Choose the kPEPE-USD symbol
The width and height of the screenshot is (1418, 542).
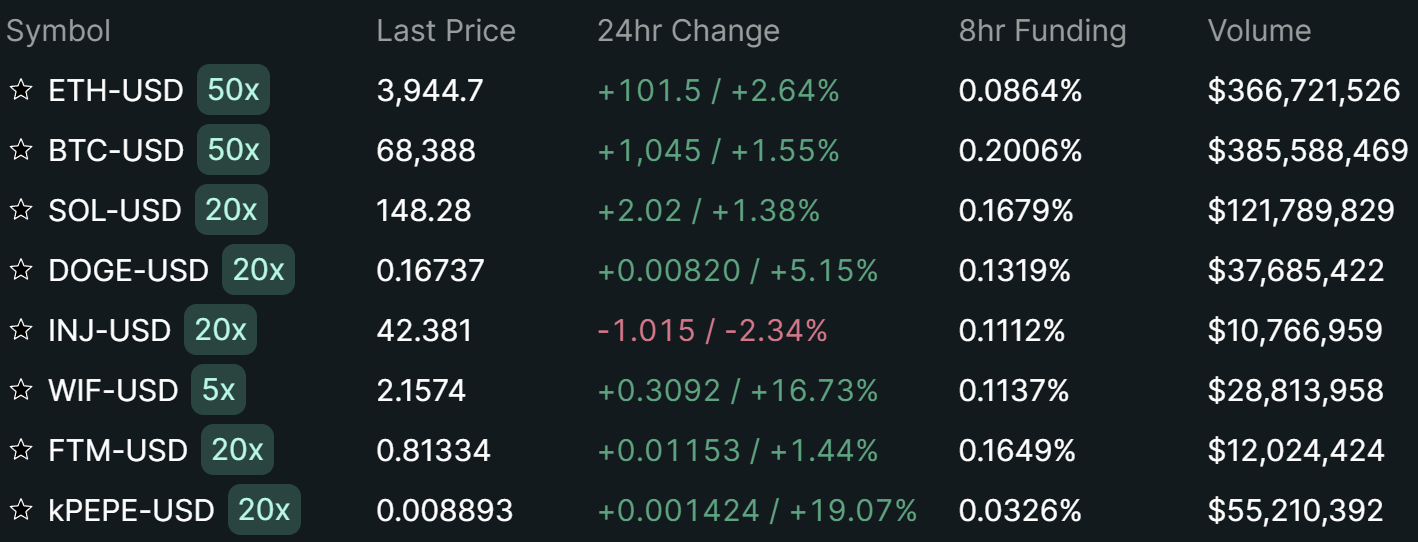pyautogui.click(x=131, y=511)
